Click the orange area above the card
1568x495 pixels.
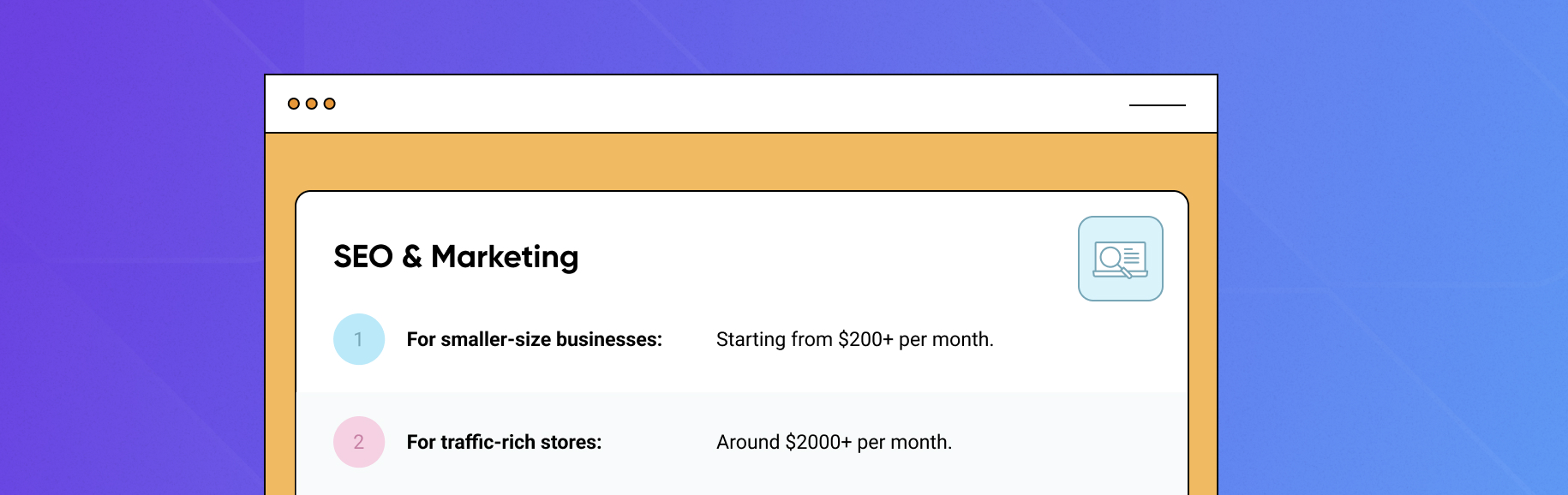740,162
